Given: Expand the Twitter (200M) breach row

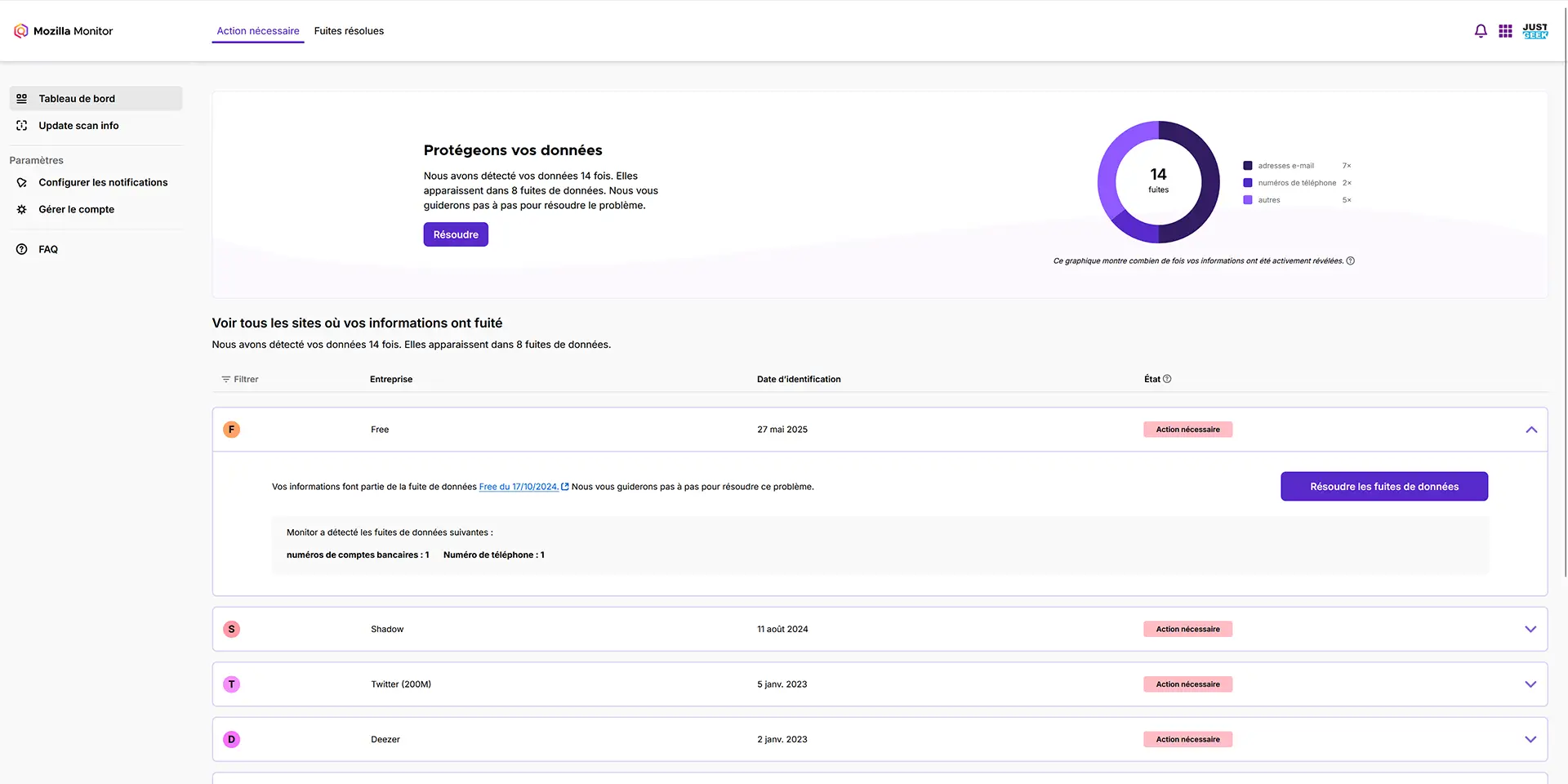Looking at the screenshot, I should coord(1531,684).
